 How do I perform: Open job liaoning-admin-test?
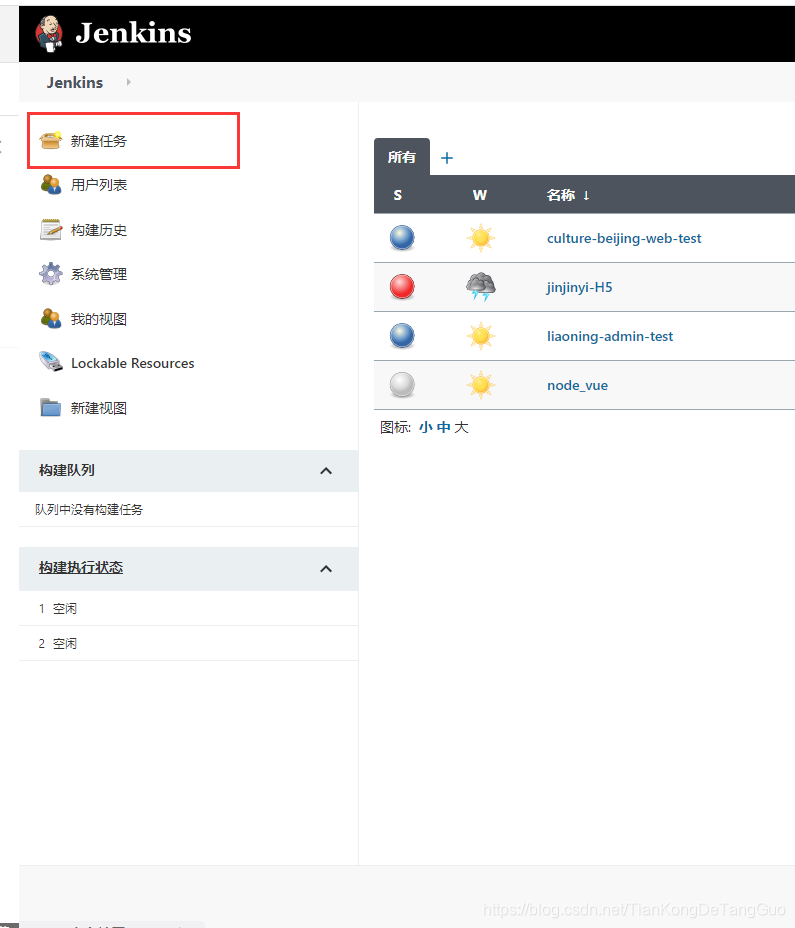click(x=610, y=336)
